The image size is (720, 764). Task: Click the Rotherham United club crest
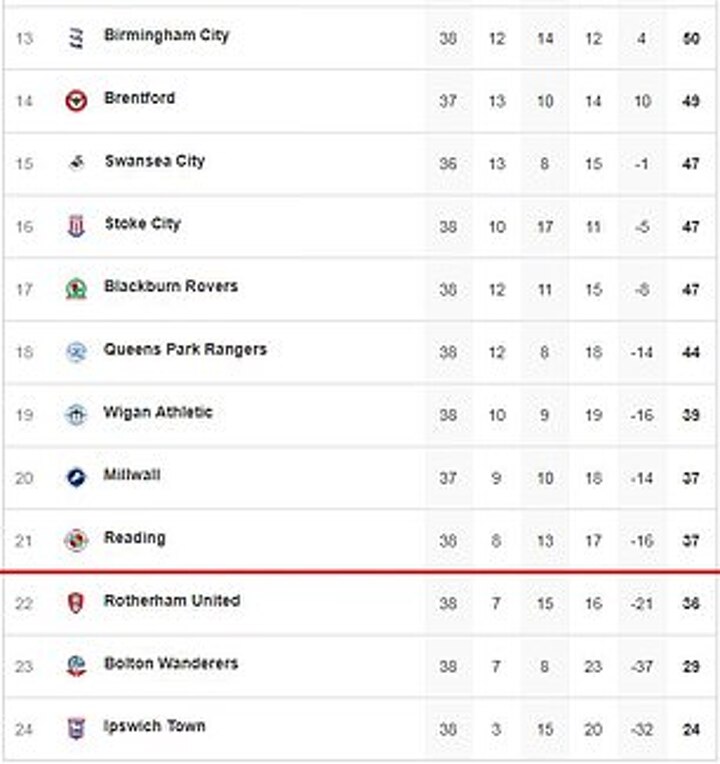tap(76, 603)
